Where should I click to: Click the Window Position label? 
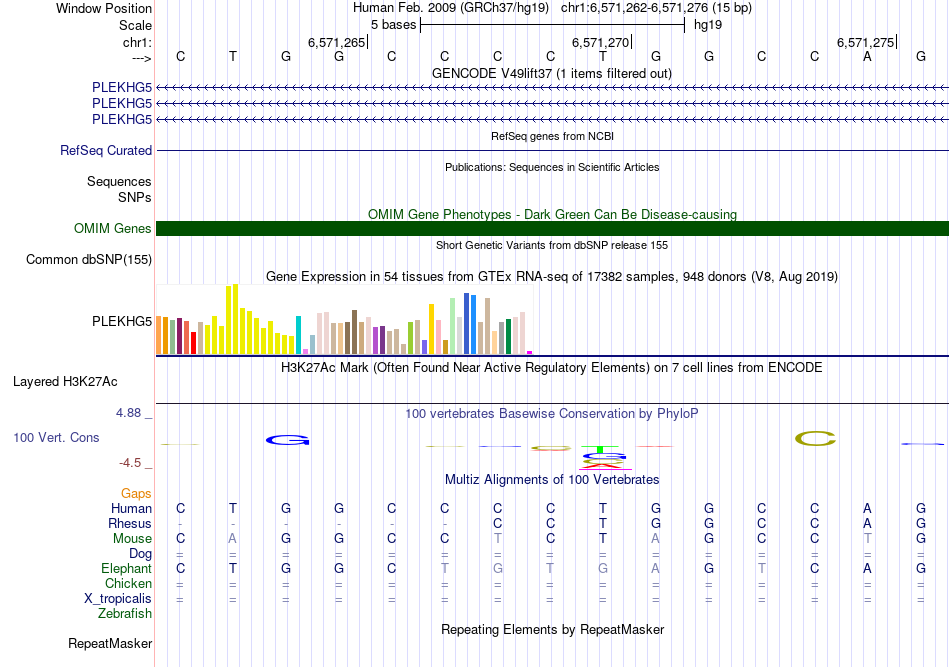click(x=104, y=8)
